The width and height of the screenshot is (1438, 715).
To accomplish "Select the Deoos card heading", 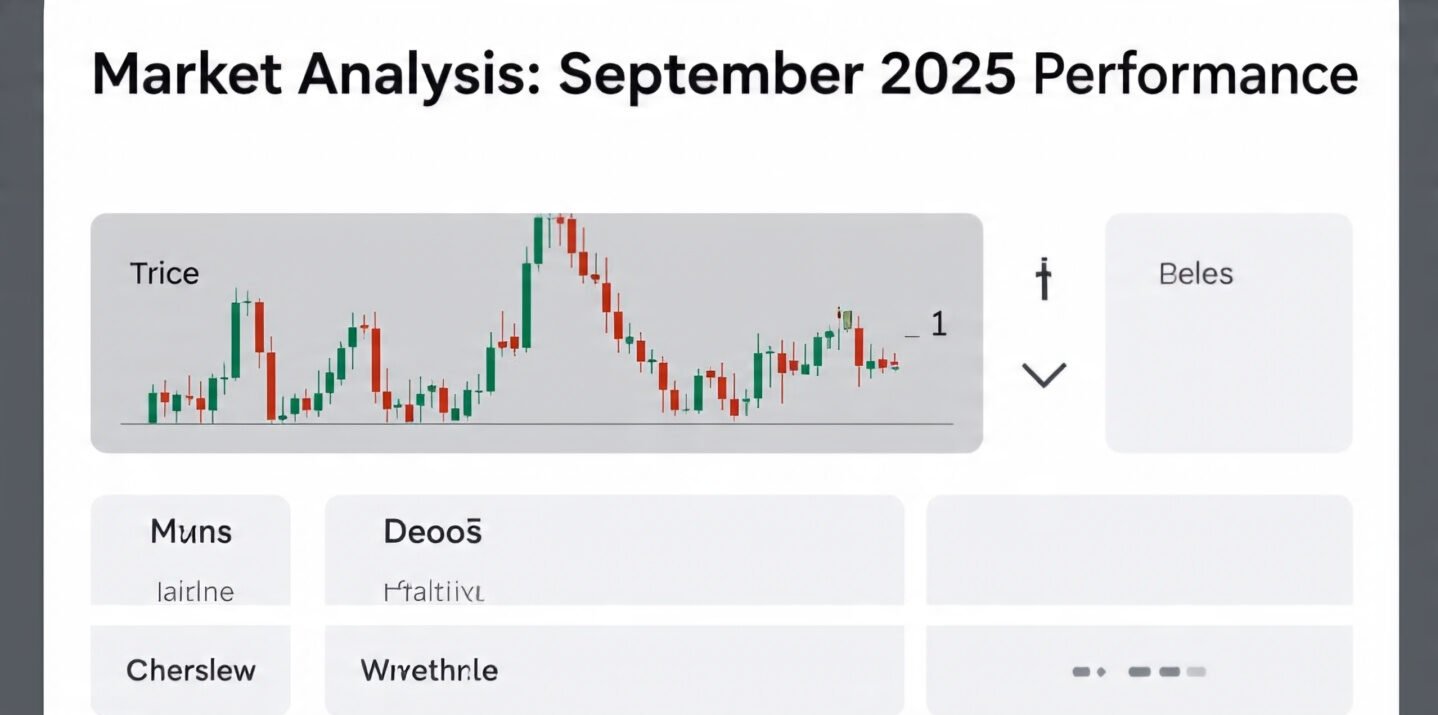I will tap(433, 531).
